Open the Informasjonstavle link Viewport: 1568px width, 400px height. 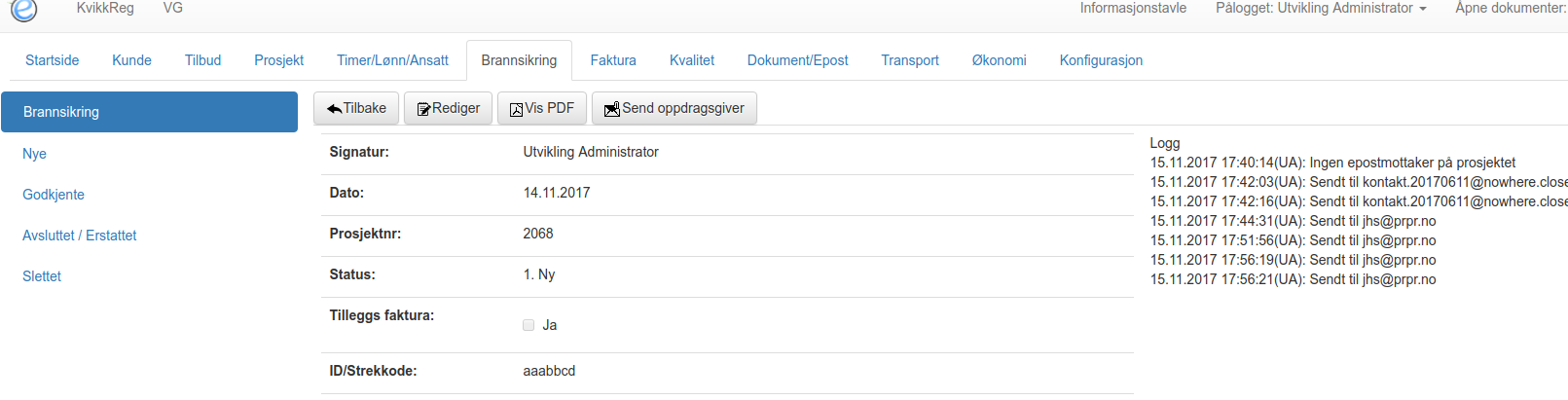click(1133, 8)
